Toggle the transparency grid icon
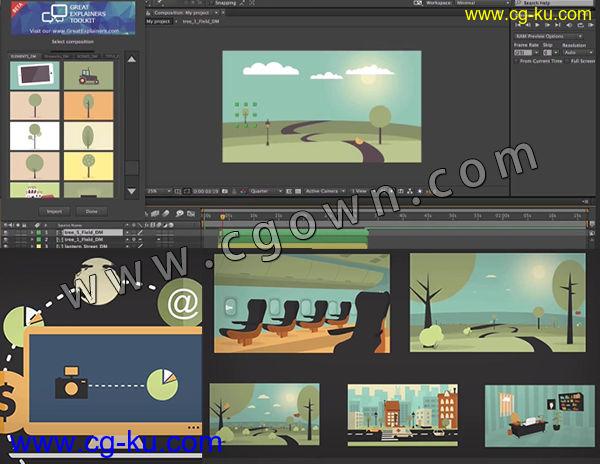This screenshot has width=600, height=464. (x=298, y=191)
